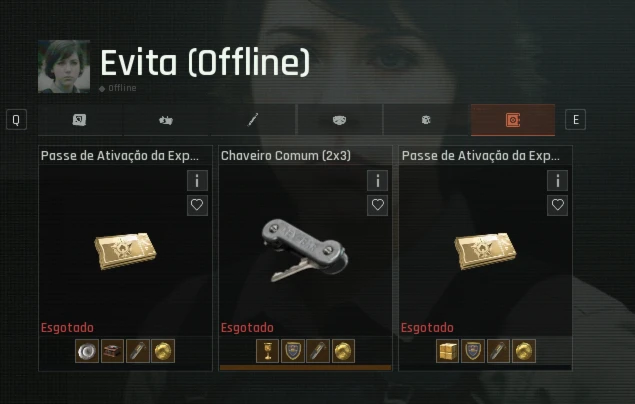Show info for the first Passe de Ativação card

coord(197,181)
